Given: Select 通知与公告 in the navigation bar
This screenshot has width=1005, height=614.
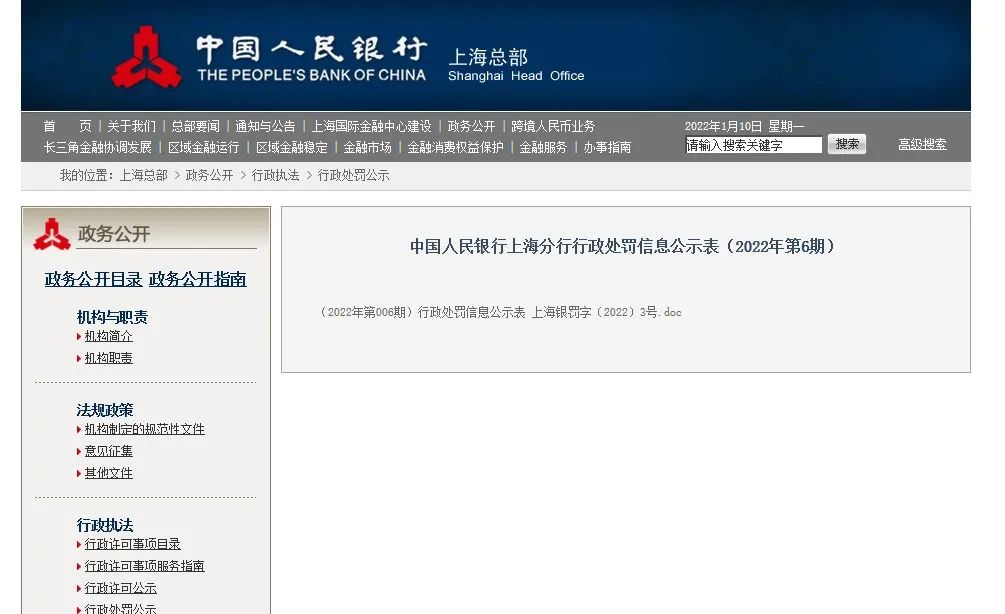Looking at the screenshot, I should [265, 126].
